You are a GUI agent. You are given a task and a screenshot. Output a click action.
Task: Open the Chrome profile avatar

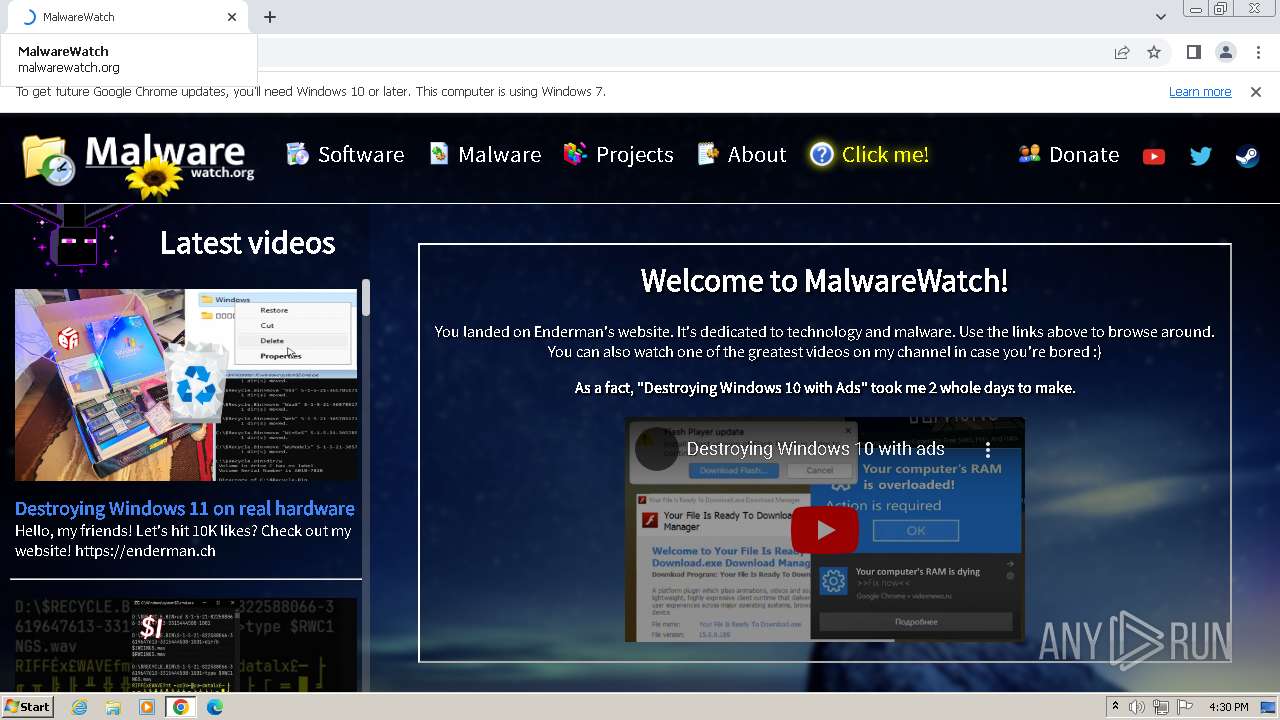click(1225, 52)
